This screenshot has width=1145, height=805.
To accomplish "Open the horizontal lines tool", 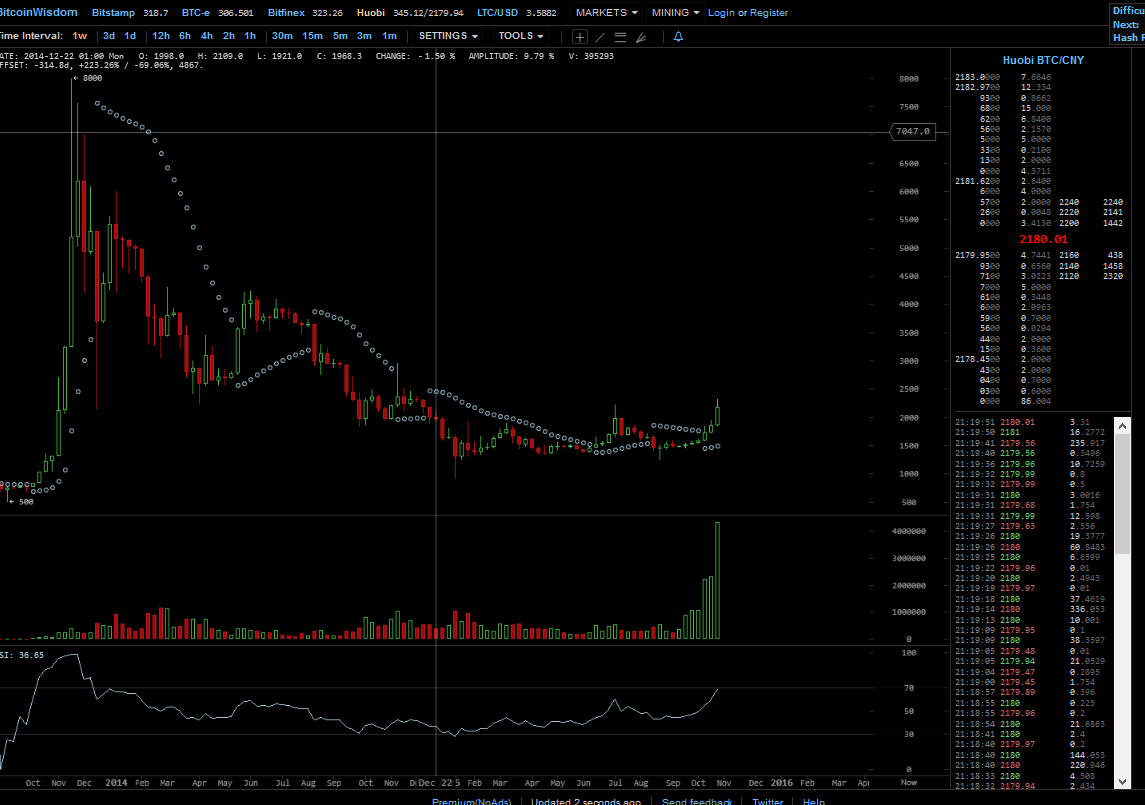I will click(622, 36).
